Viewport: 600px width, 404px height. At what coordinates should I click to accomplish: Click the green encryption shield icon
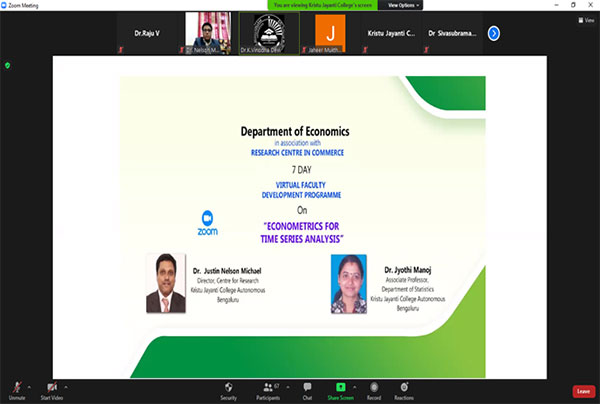tap(7, 65)
